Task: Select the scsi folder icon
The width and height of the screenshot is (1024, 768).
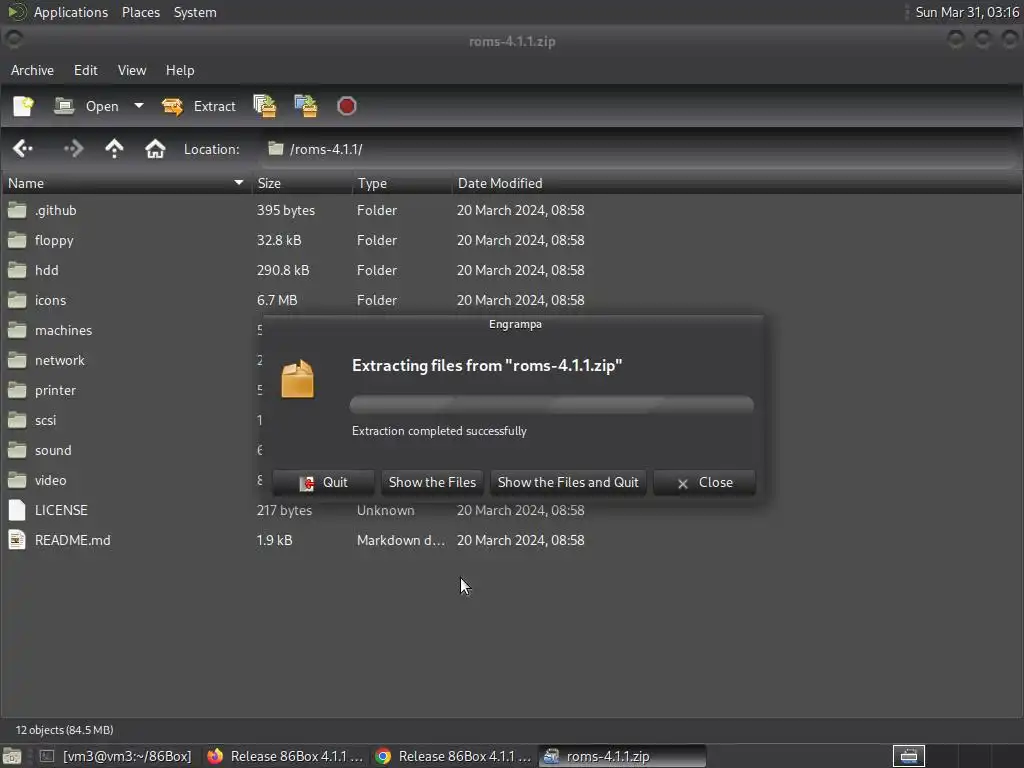Action: (17, 421)
